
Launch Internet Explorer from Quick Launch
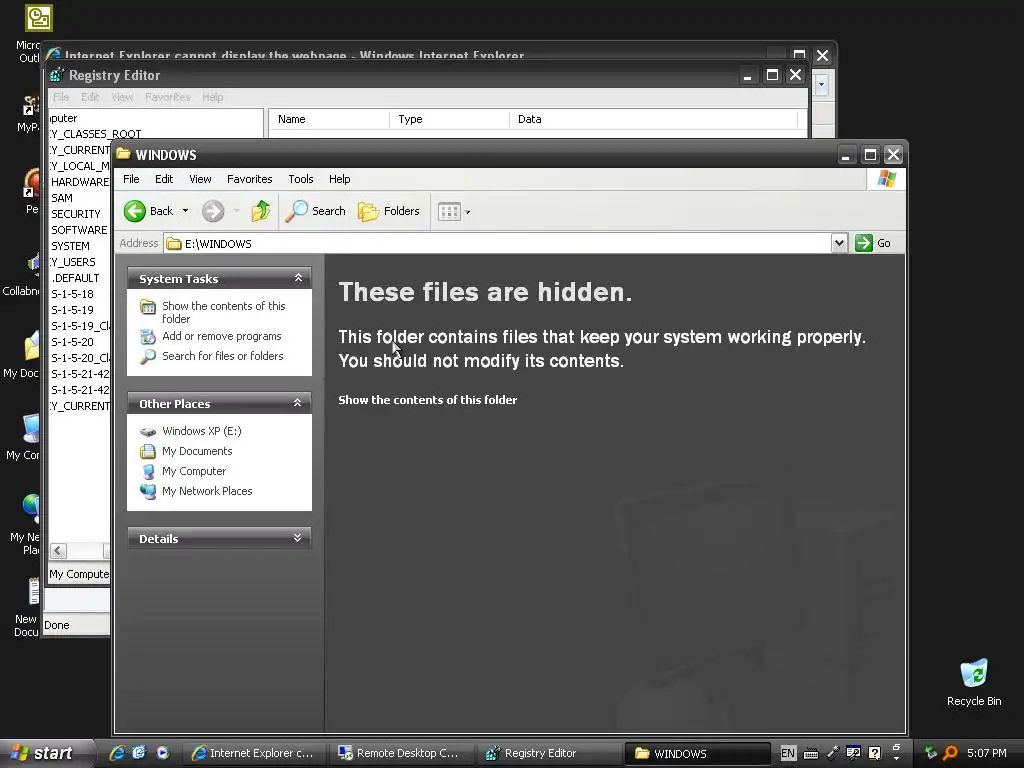pyautogui.click(x=117, y=753)
